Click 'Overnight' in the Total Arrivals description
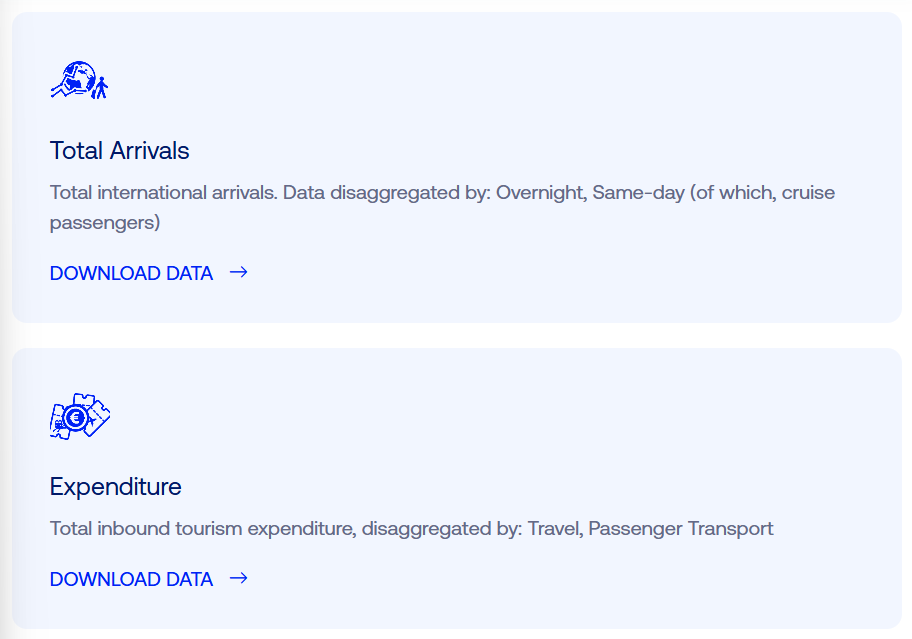Viewport: 912px width, 639px height. pos(540,192)
